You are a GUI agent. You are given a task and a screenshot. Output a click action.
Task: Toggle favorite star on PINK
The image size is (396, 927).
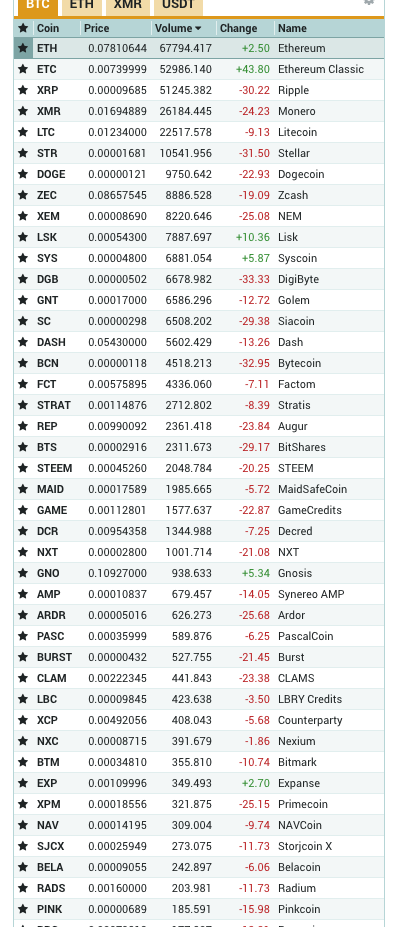(23, 909)
